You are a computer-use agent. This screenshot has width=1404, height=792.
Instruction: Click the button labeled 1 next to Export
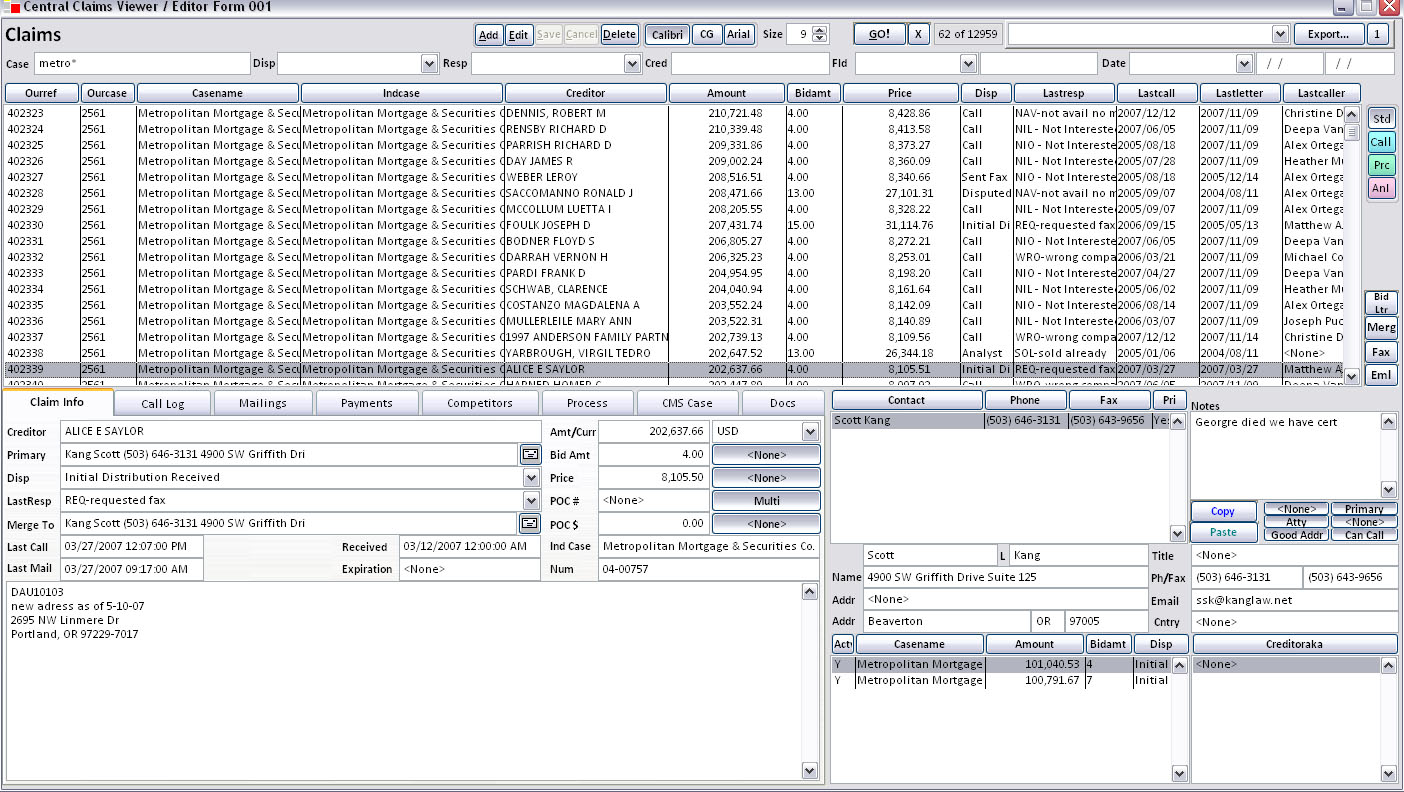[x=1377, y=34]
